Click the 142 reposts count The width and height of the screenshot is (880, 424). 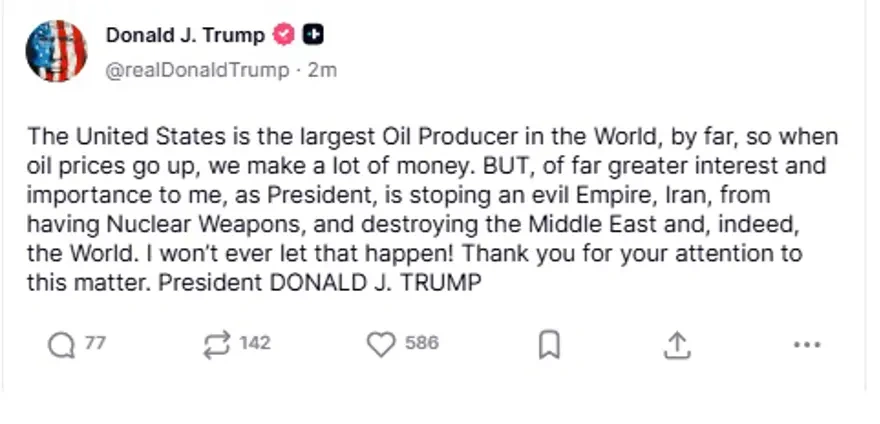click(255, 343)
